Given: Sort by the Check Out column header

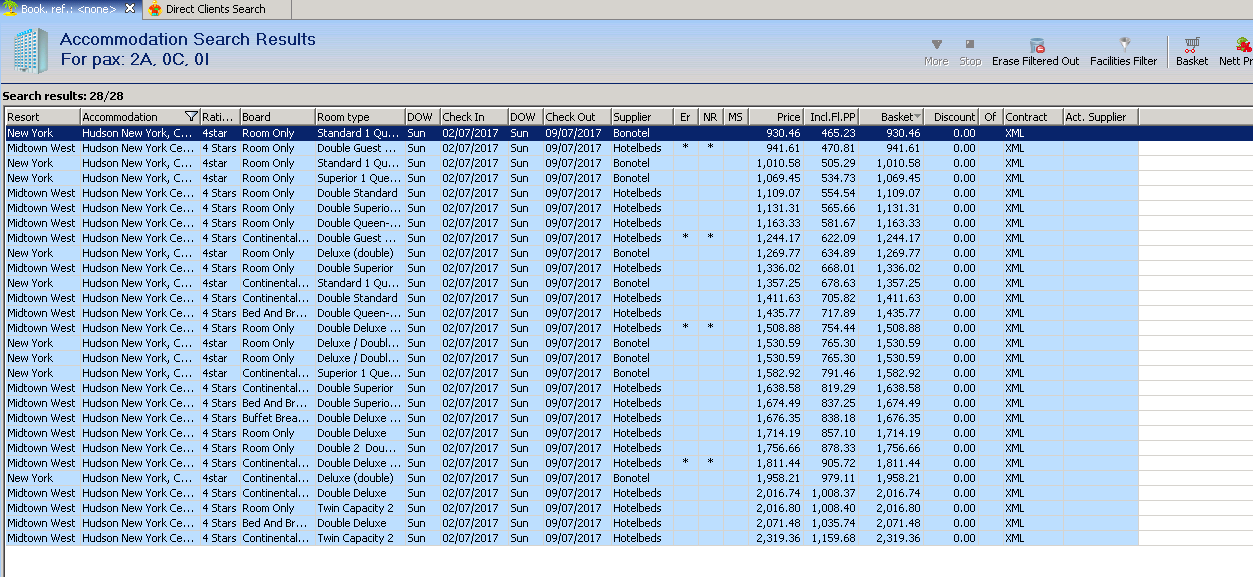Looking at the screenshot, I should (x=576, y=117).
